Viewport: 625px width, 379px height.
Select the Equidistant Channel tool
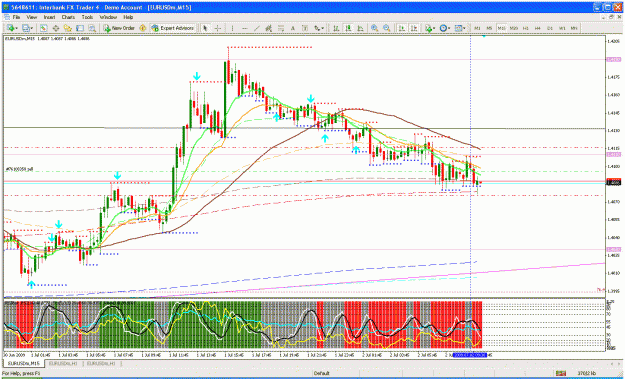tap(269, 28)
